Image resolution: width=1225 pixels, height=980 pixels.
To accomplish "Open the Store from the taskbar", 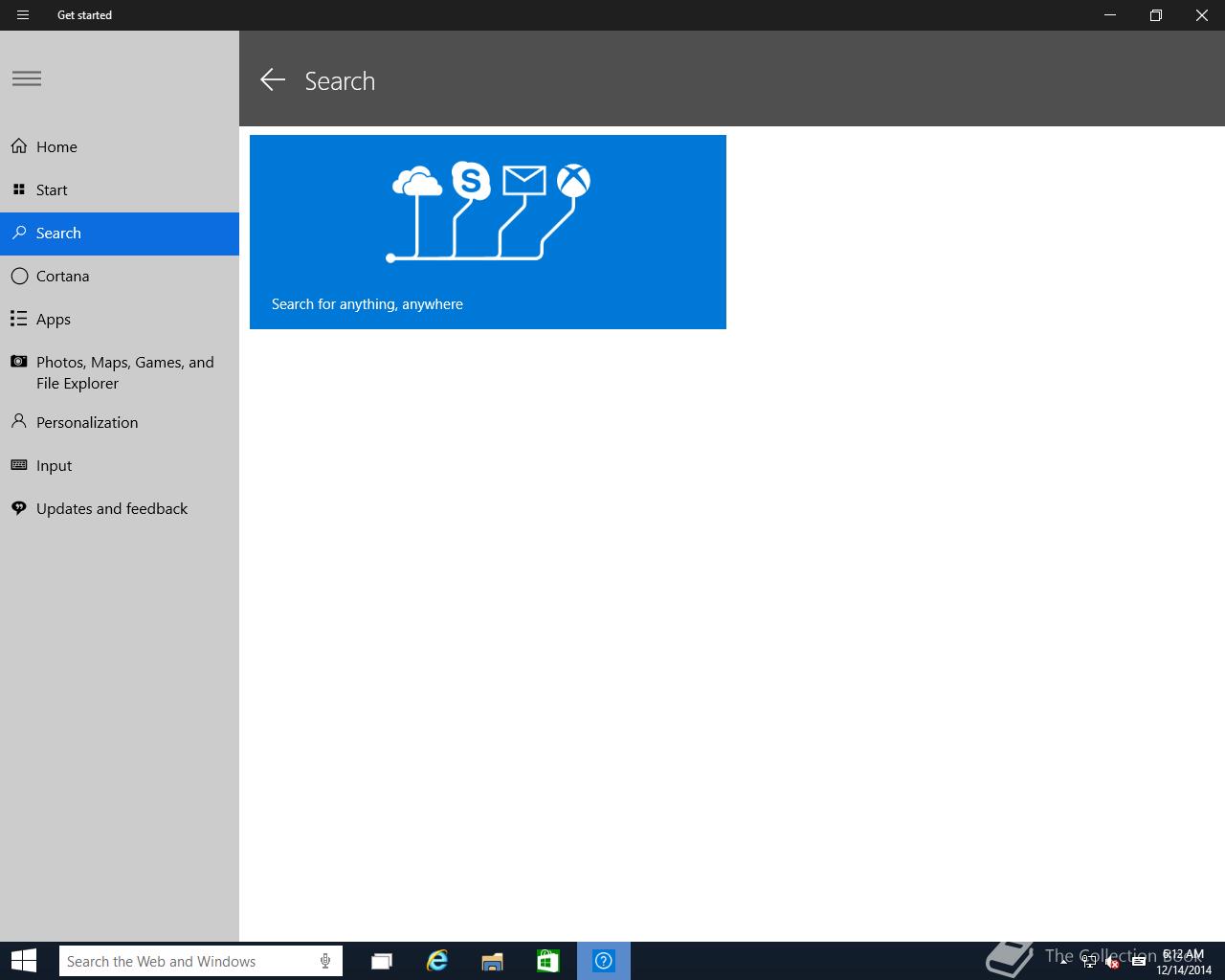I will point(548,961).
